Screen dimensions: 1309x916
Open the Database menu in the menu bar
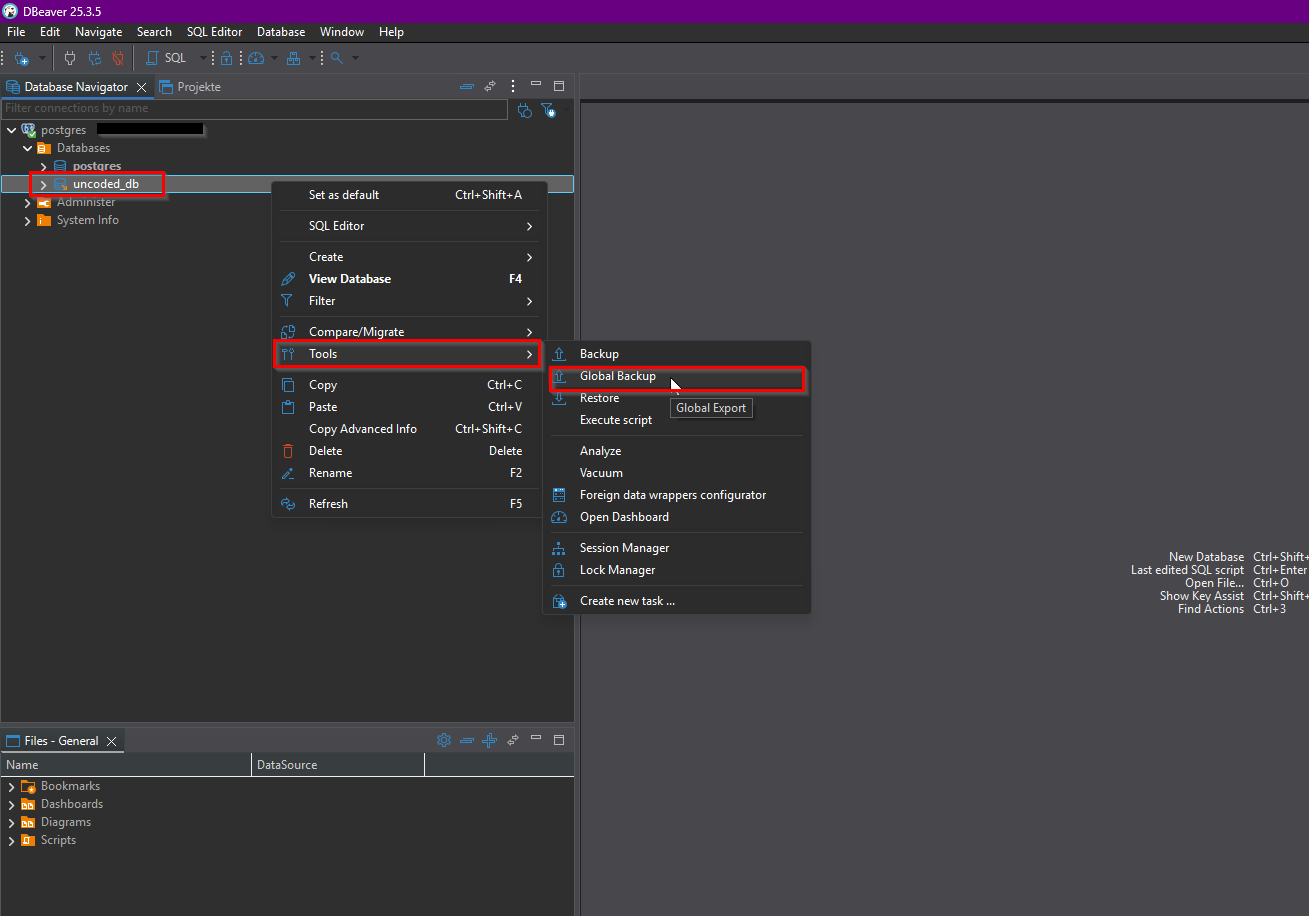click(281, 32)
